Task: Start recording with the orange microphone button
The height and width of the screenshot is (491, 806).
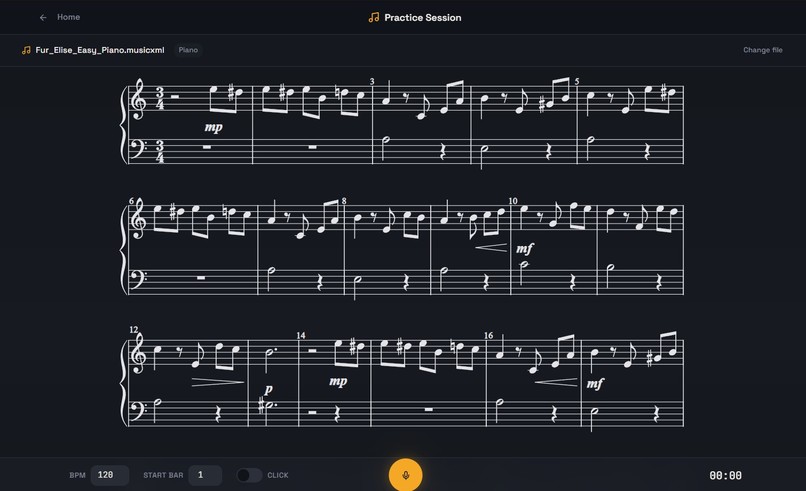Action: click(406, 475)
